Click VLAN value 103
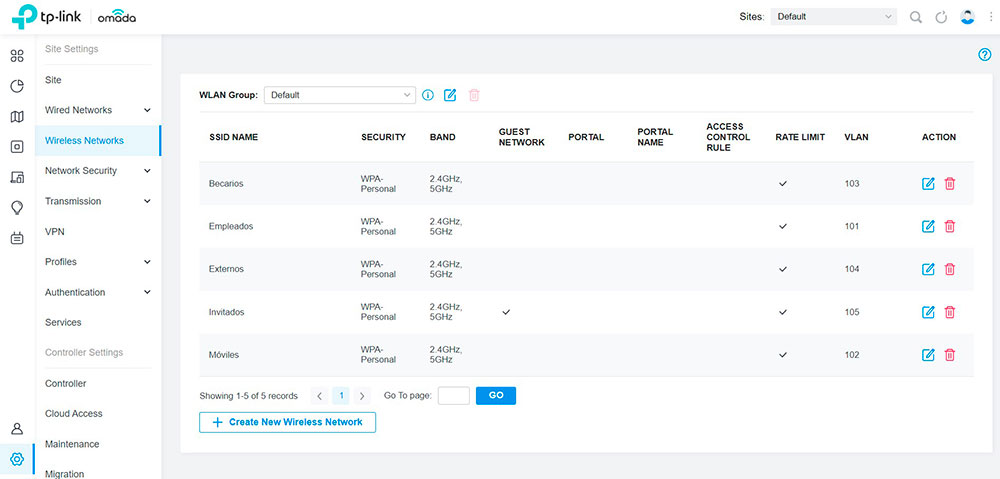 (852, 184)
